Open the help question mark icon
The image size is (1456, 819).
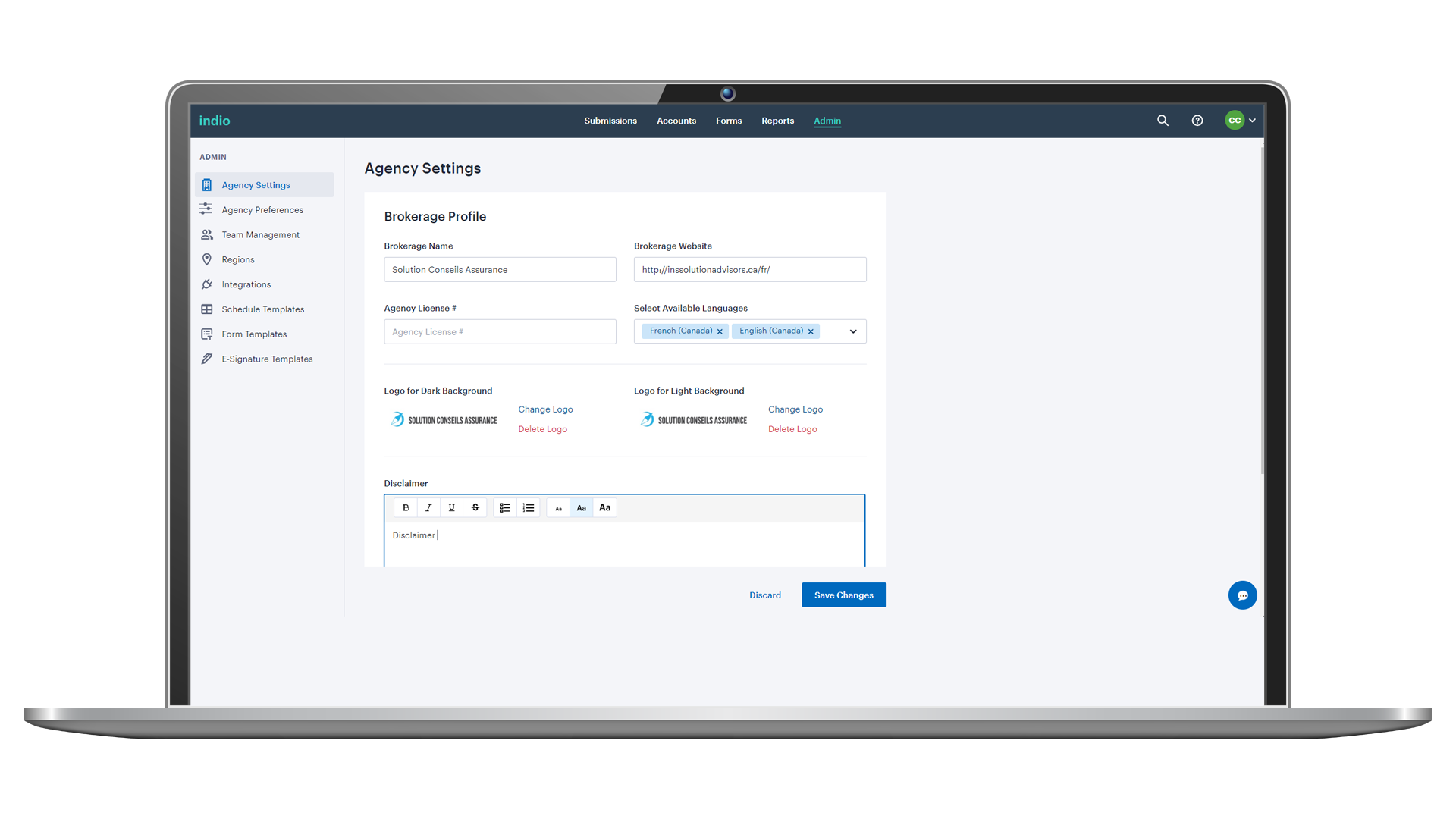coord(1197,121)
